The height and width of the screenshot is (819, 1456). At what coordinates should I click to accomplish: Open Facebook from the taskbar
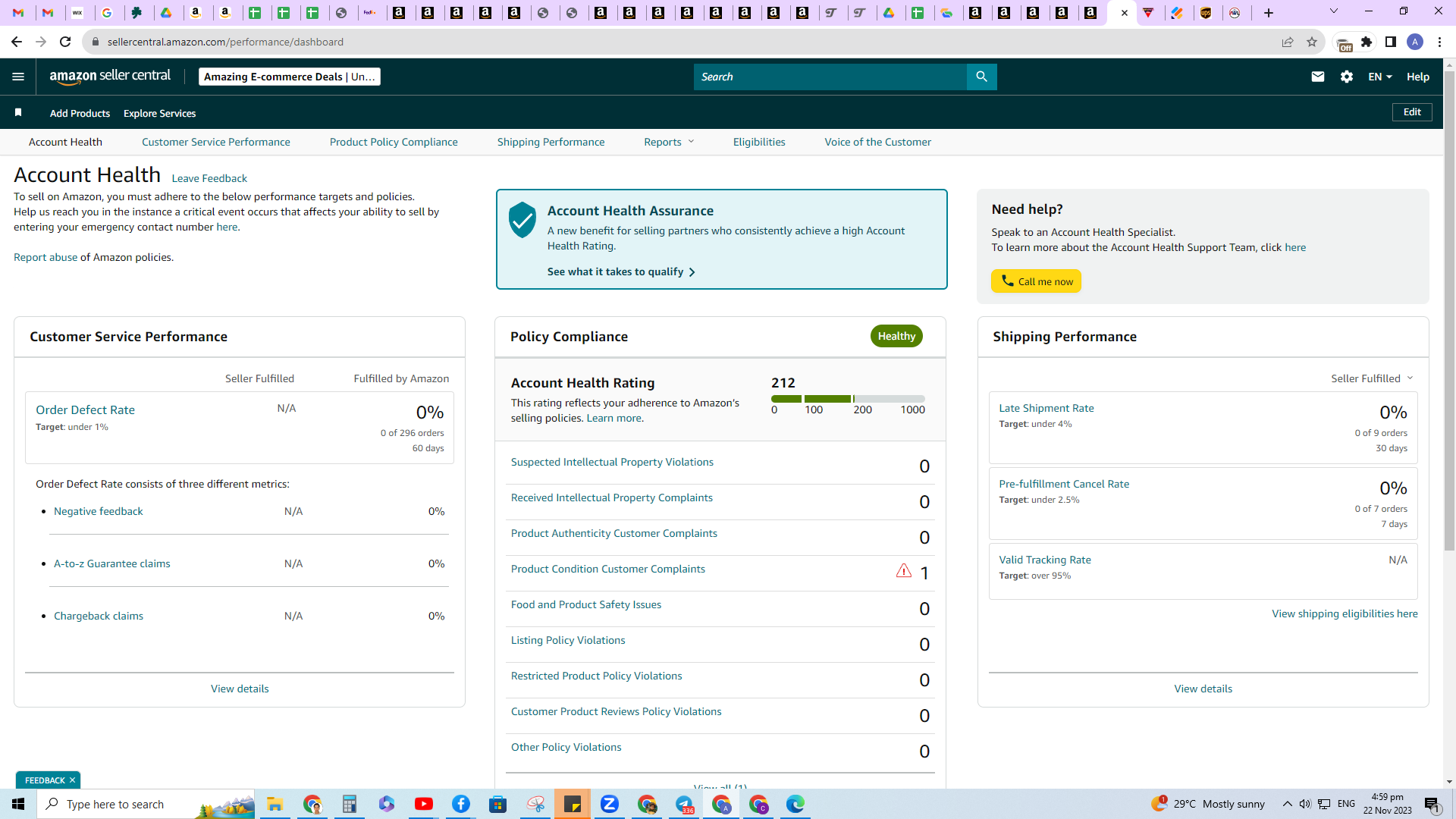coord(461,804)
